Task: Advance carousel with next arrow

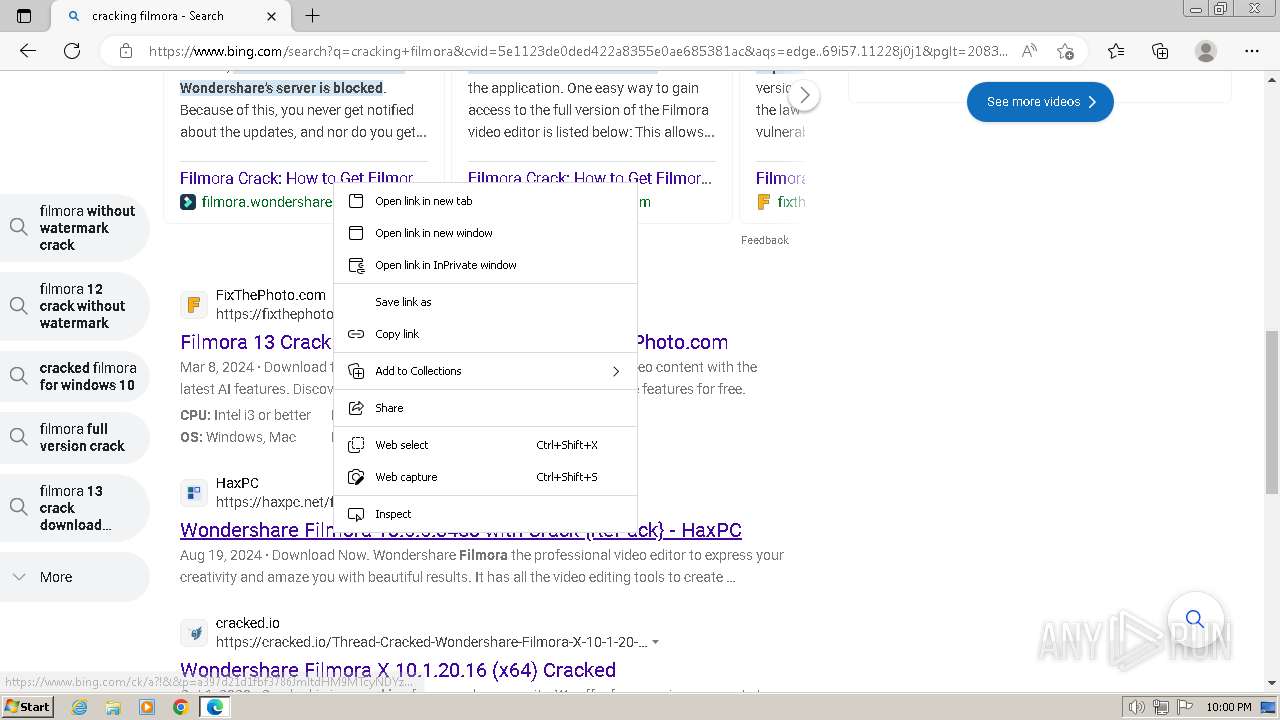Action: click(x=805, y=96)
